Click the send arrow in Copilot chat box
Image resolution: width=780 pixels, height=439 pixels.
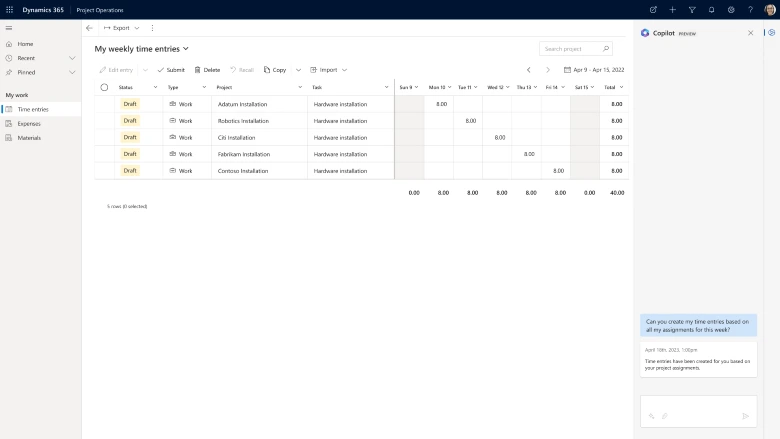click(745, 415)
